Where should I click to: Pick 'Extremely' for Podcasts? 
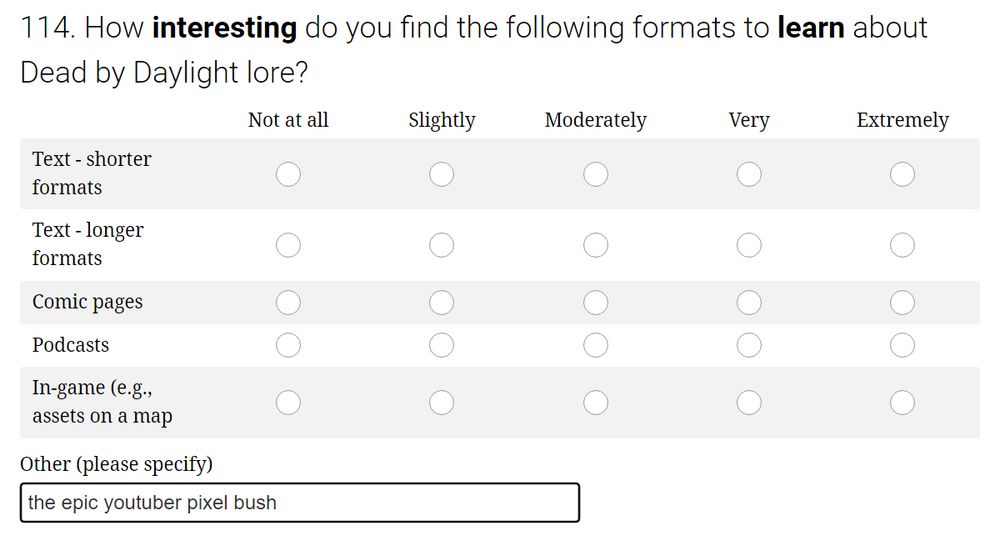tap(902, 345)
